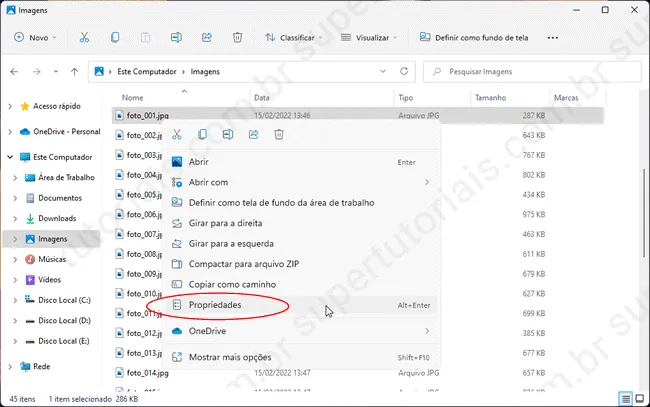Choose Abrir in the context menu
The height and width of the screenshot is (407, 650).
pyautogui.click(x=301, y=162)
